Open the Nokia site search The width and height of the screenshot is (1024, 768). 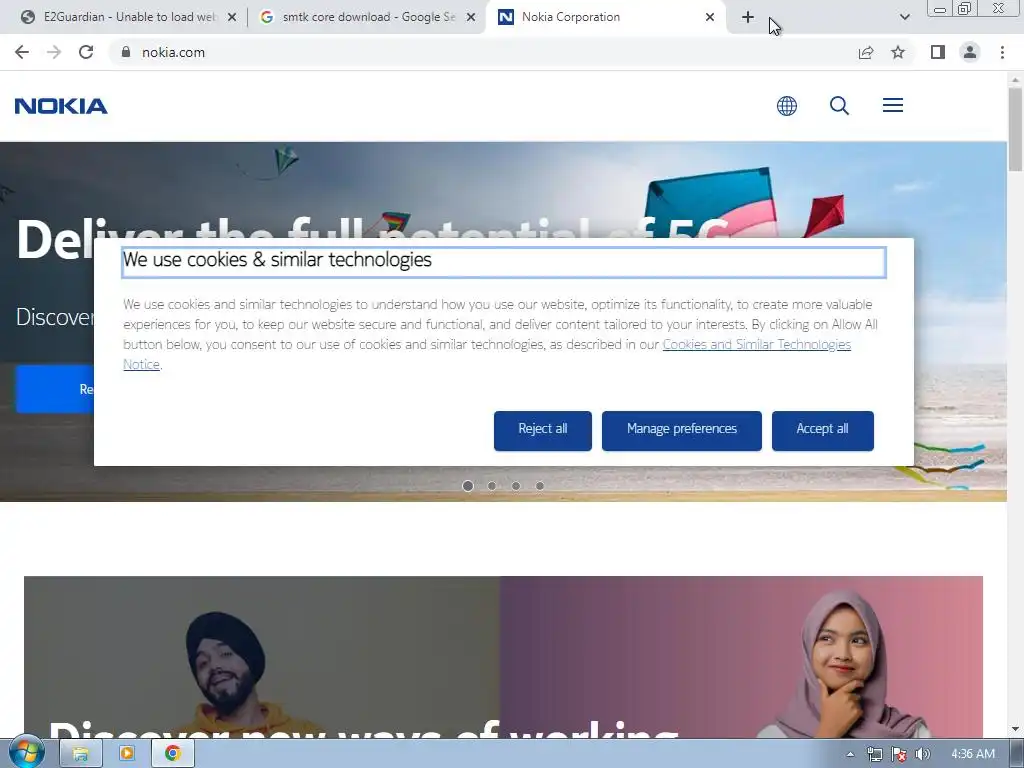pos(839,106)
